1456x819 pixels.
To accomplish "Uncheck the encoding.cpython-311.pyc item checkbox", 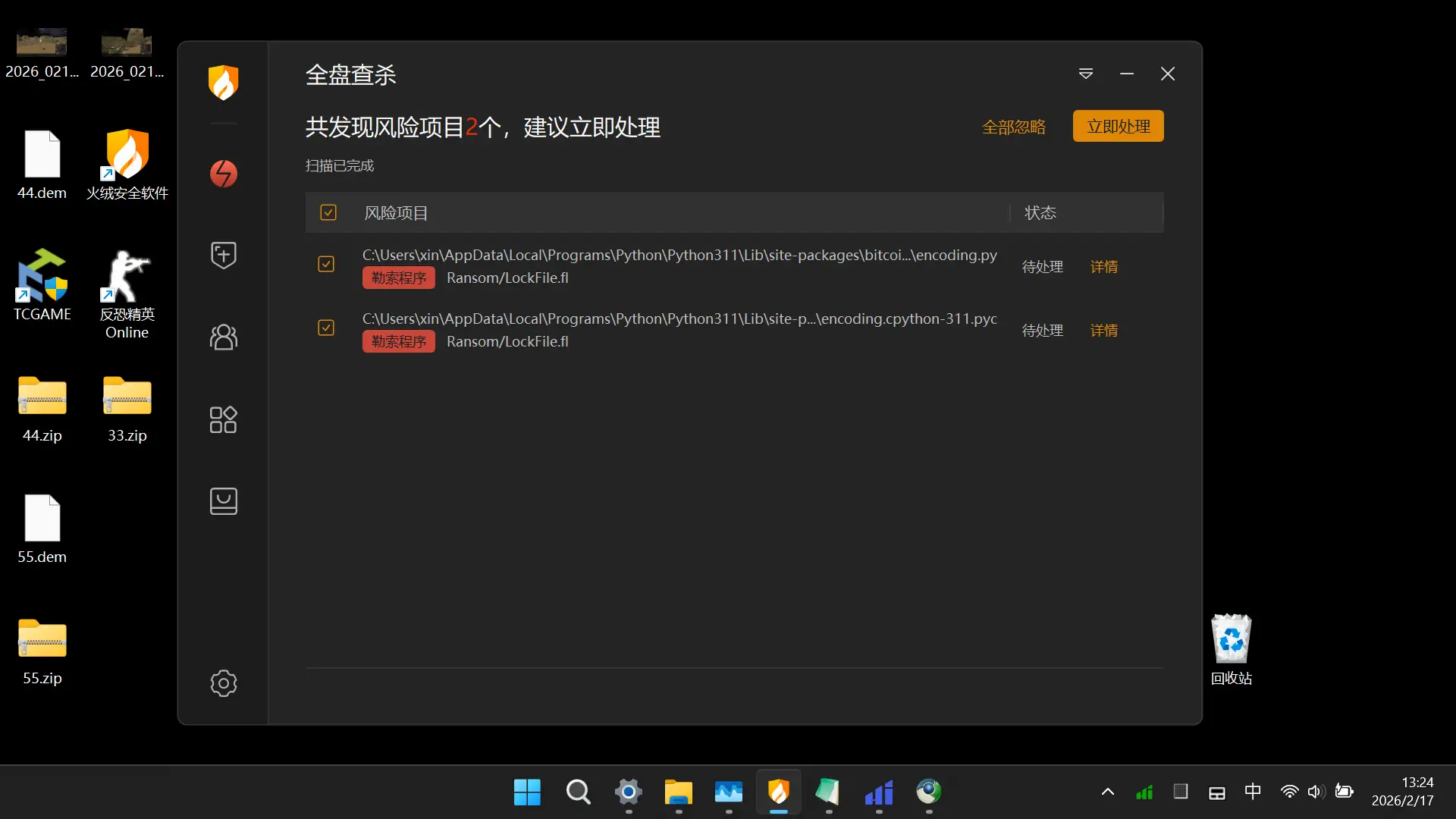I will click(x=326, y=328).
